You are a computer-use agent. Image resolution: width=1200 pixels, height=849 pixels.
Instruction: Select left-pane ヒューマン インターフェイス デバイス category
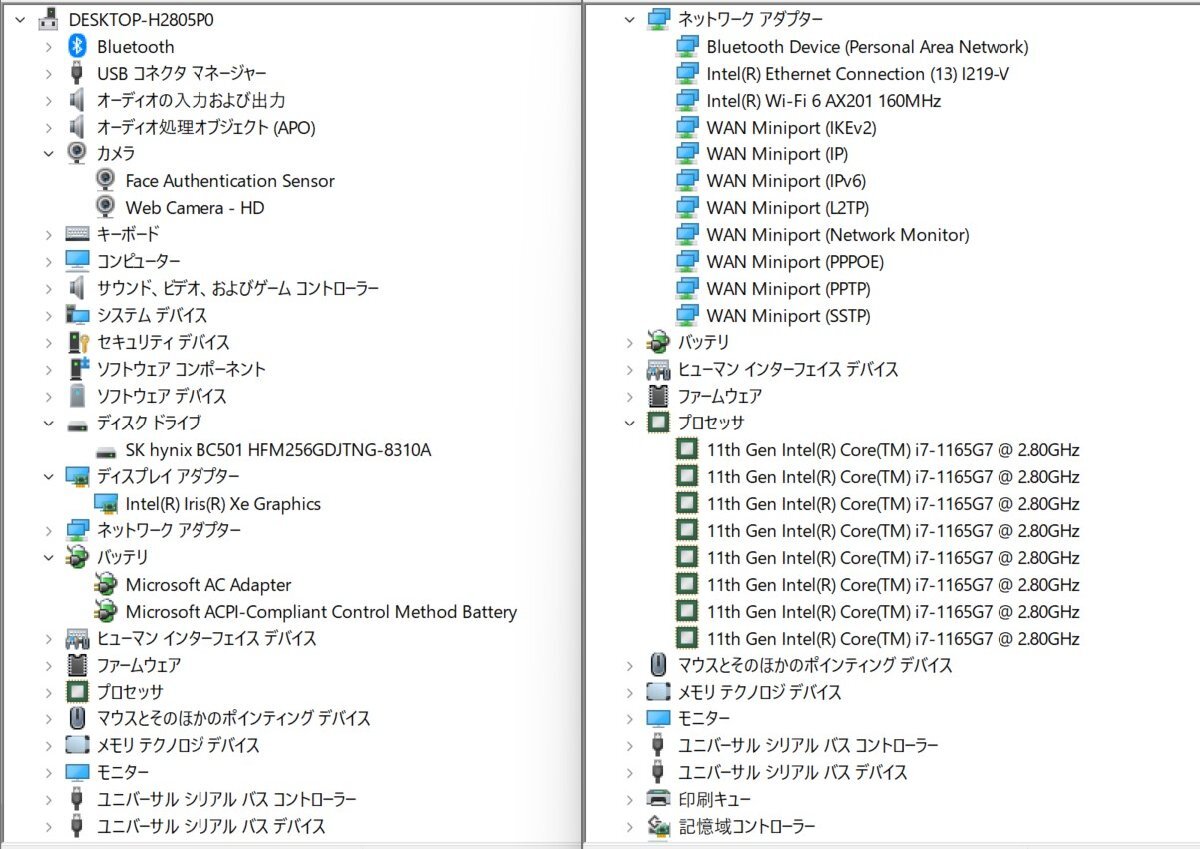point(206,638)
